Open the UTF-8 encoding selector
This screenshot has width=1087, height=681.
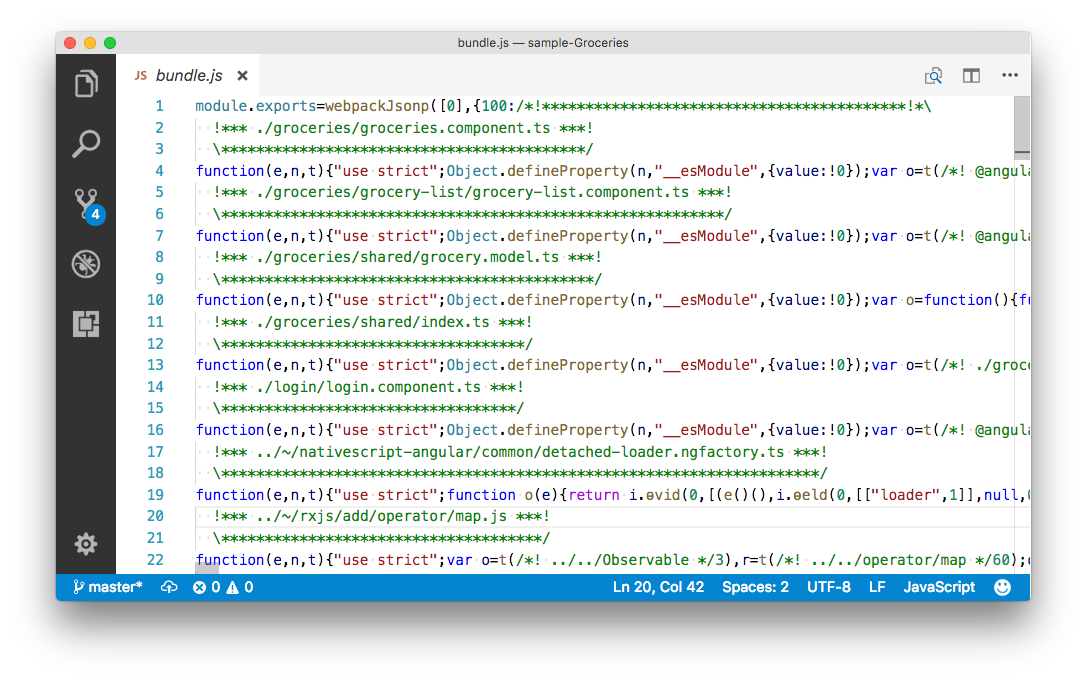[x=829, y=587]
